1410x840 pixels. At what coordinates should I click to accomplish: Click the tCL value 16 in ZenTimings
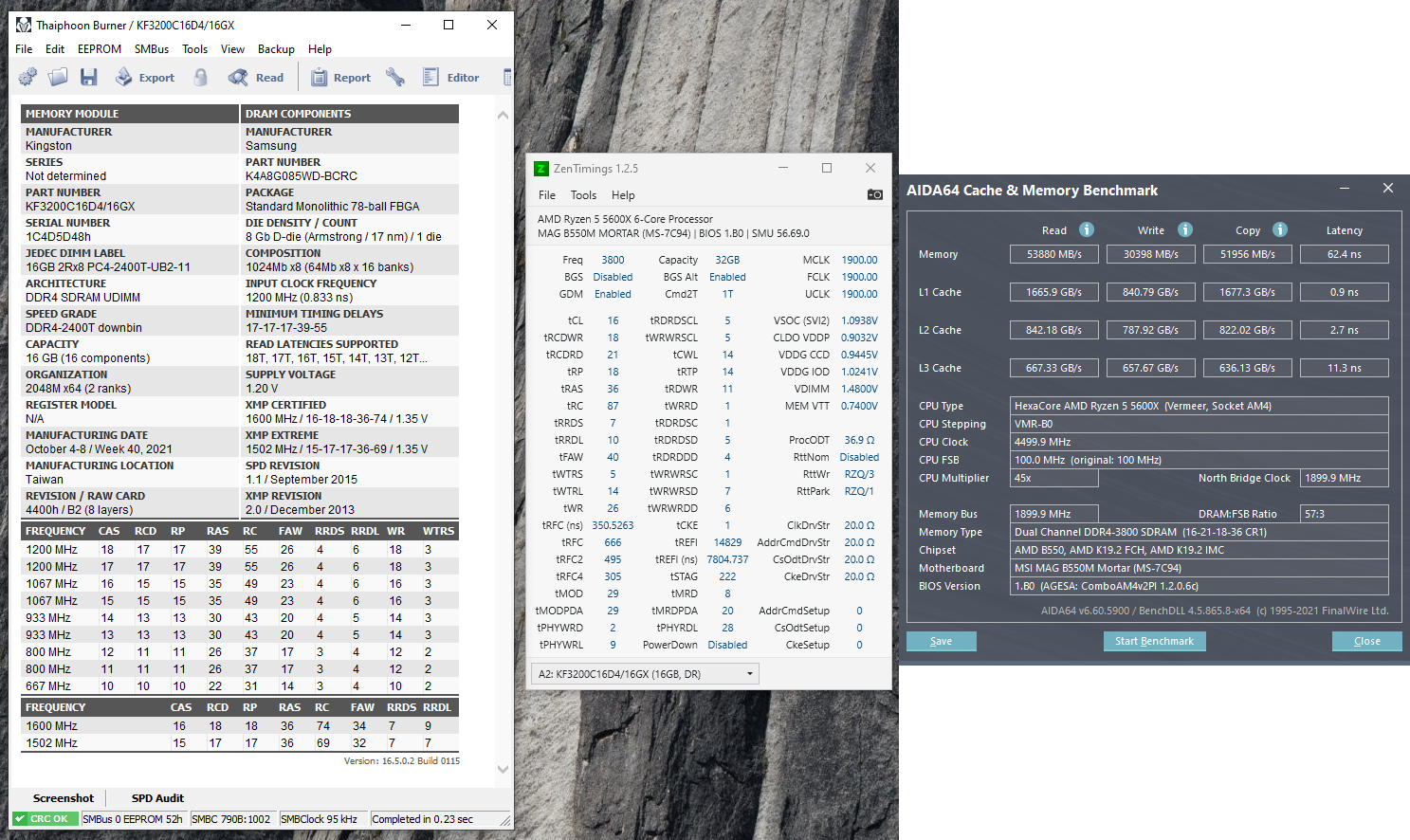click(613, 320)
